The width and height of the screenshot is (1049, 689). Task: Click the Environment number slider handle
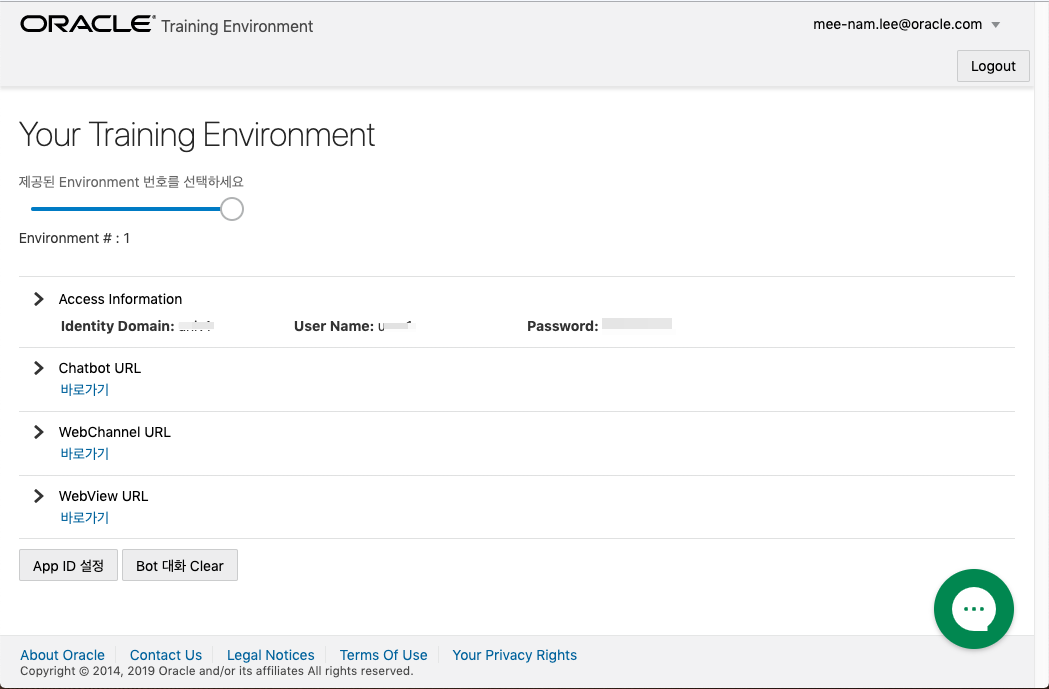(x=231, y=209)
